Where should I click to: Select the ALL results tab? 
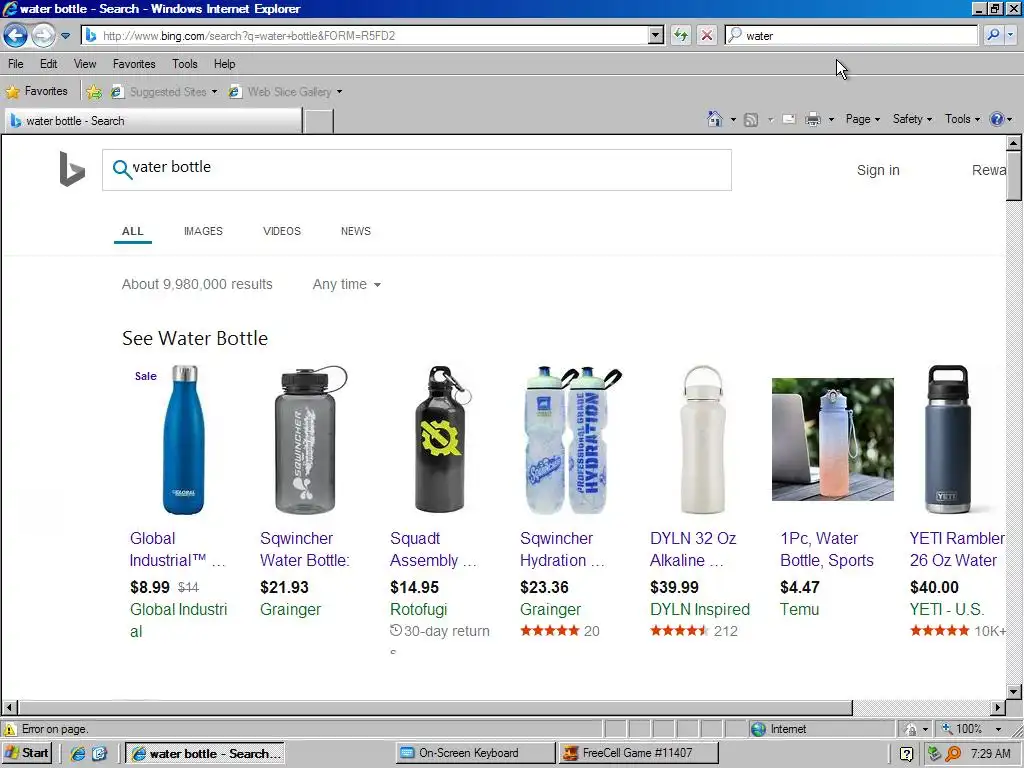133,231
